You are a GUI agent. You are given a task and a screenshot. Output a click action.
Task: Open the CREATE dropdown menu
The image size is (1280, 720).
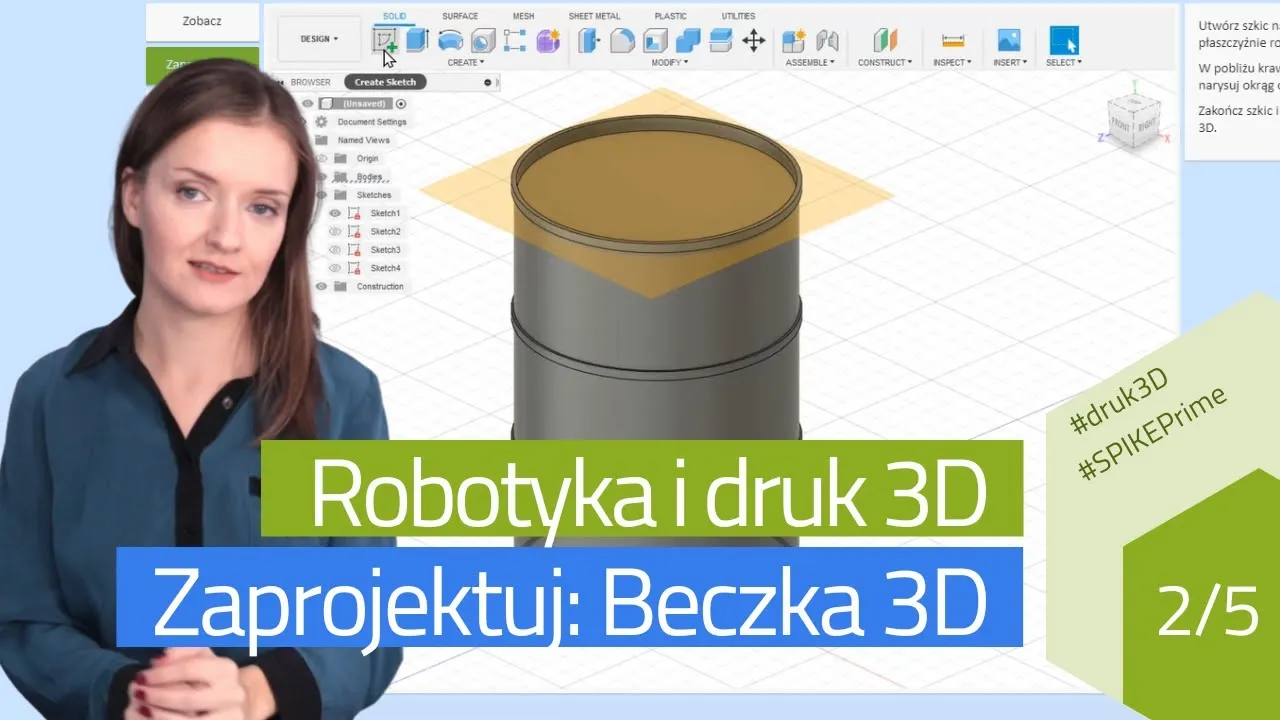pyautogui.click(x=464, y=61)
